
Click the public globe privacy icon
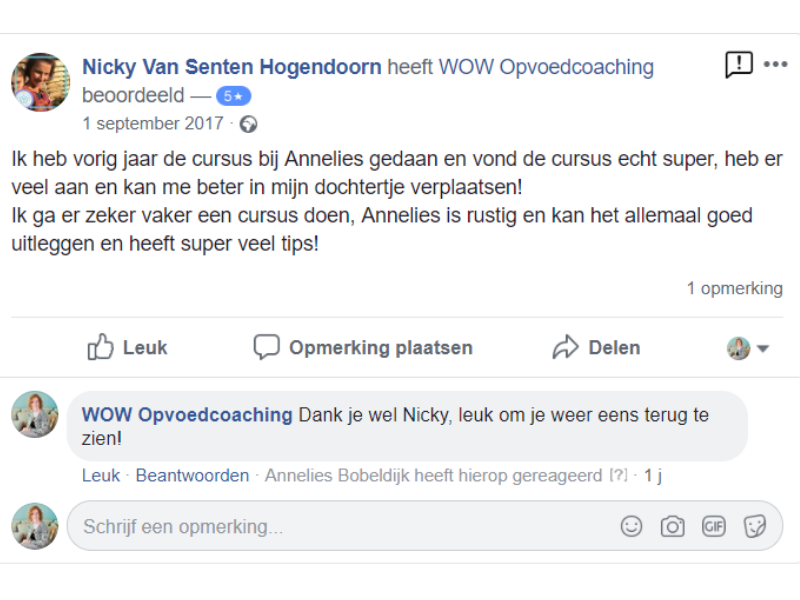click(x=248, y=124)
